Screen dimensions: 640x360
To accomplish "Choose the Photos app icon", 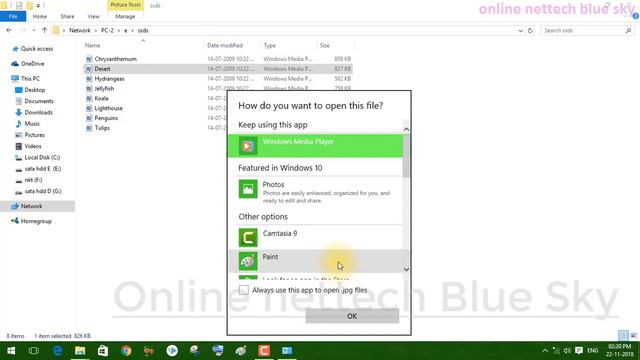I will [x=248, y=189].
